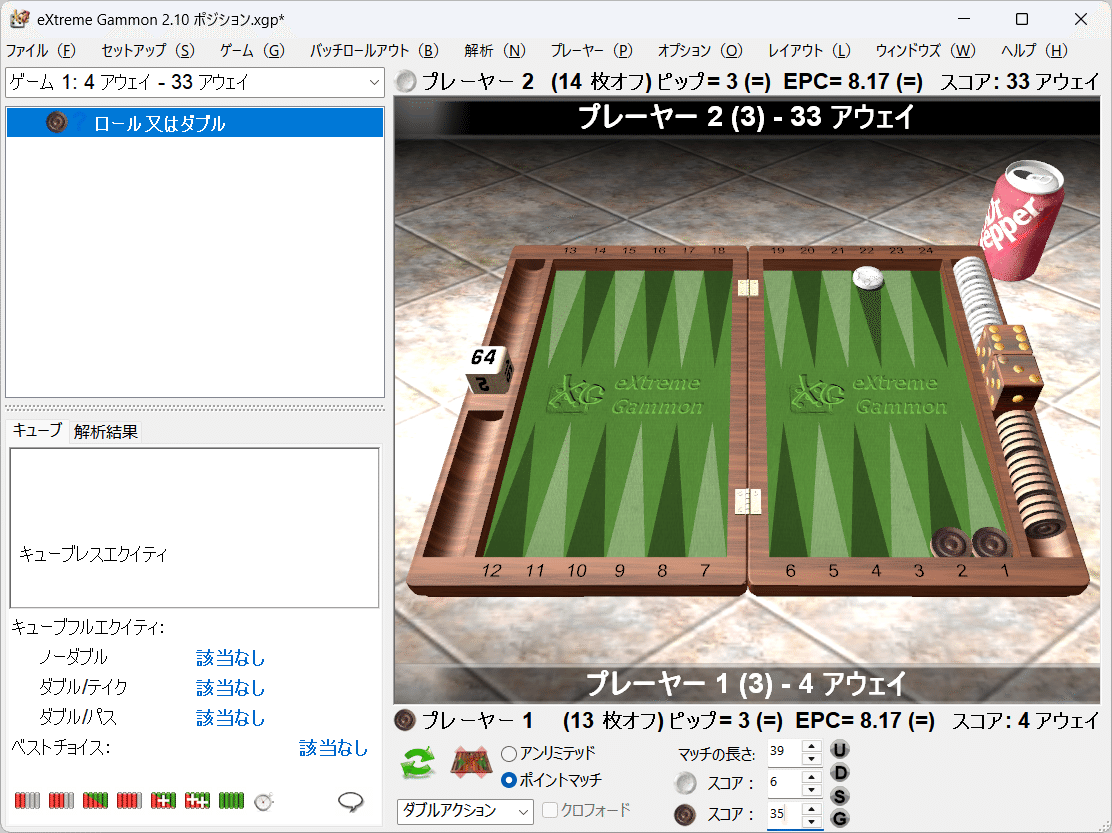Image resolution: width=1112 pixels, height=833 pixels.
Task: Click the G button beside the score fields
Action: tap(838, 817)
